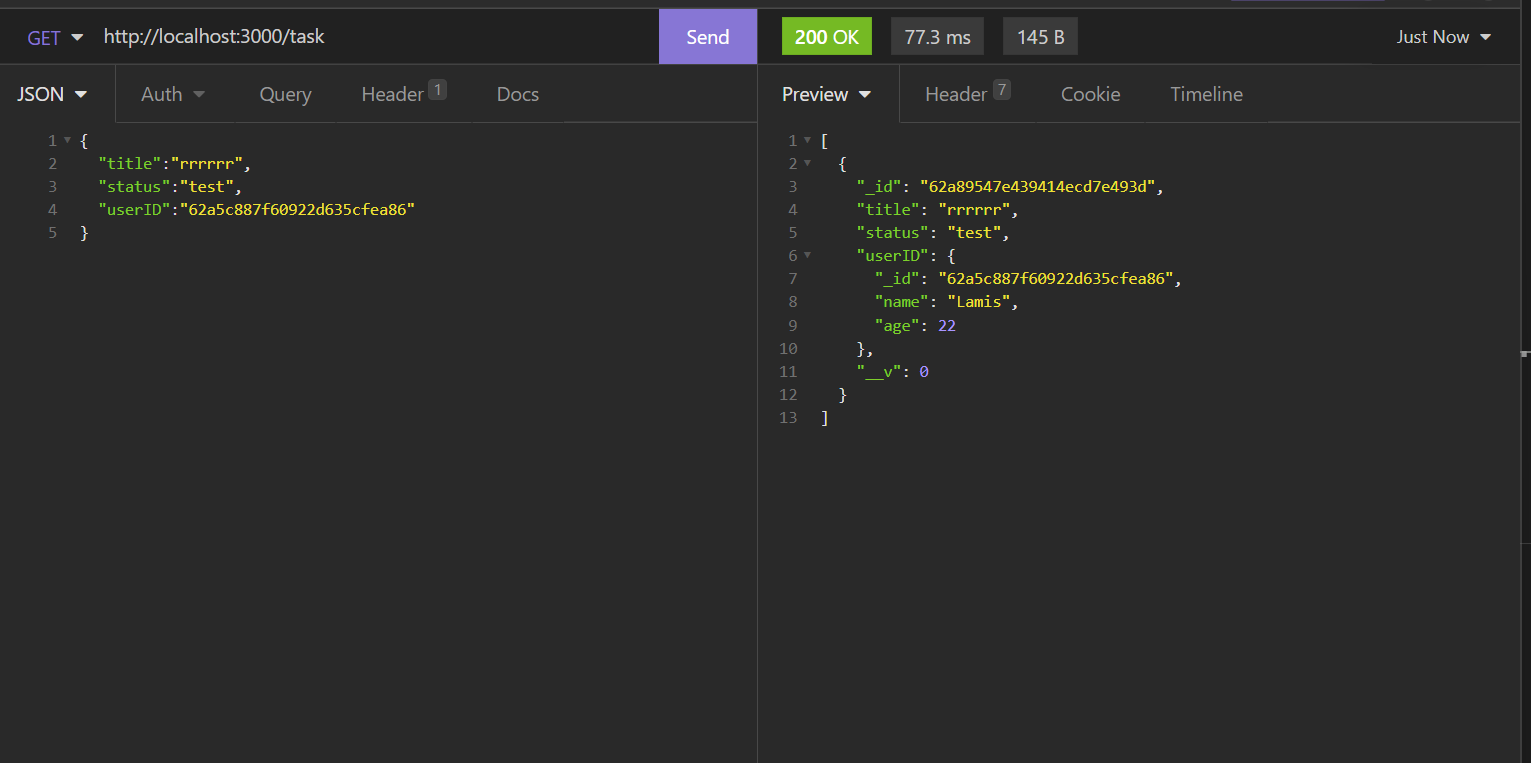The height and width of the screenshot is (763, 1531).
Task: Open the Auth tab dropdown
Action: point(173,94)
